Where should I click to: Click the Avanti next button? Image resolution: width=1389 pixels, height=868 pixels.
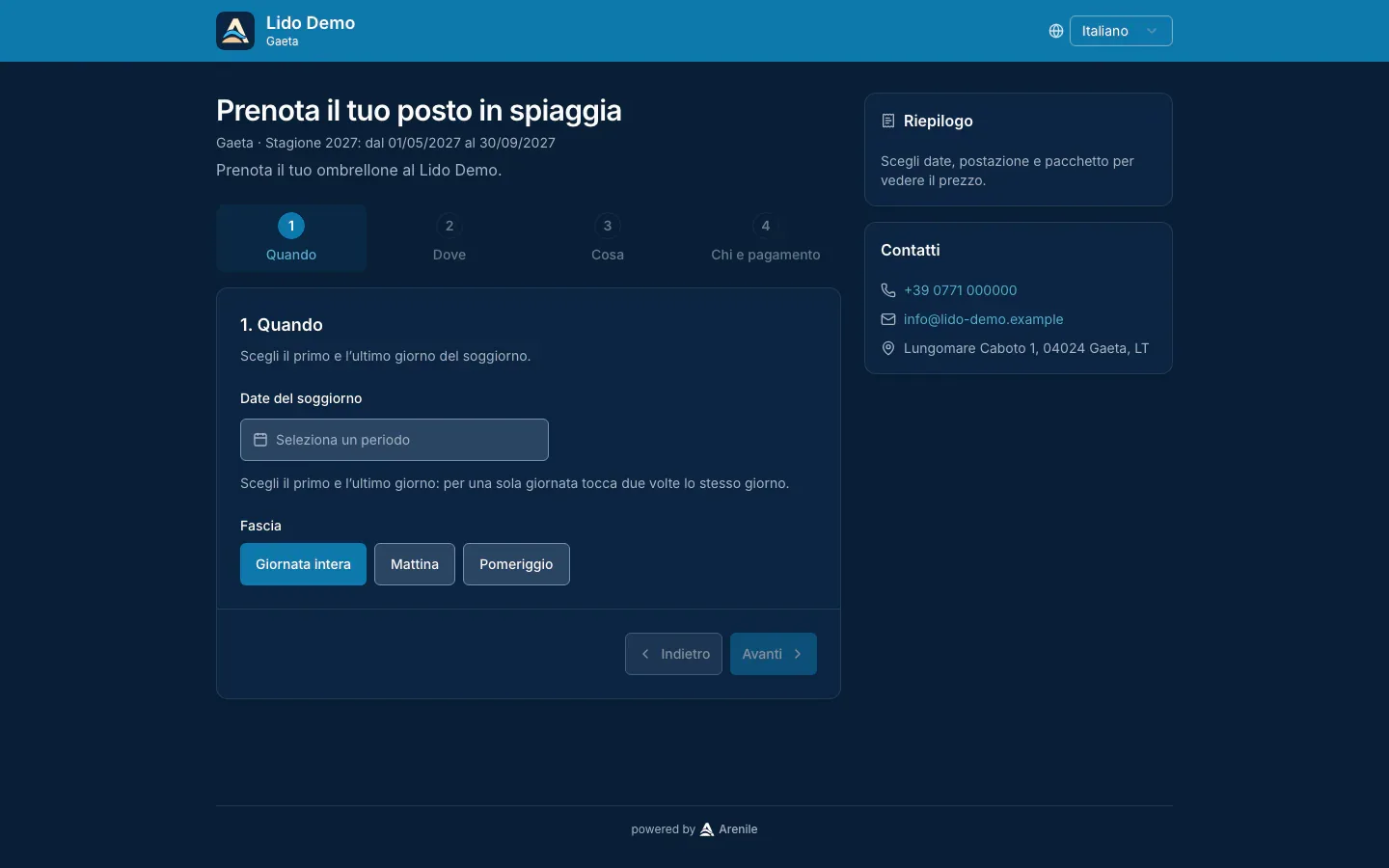click(x=774, y=654)
